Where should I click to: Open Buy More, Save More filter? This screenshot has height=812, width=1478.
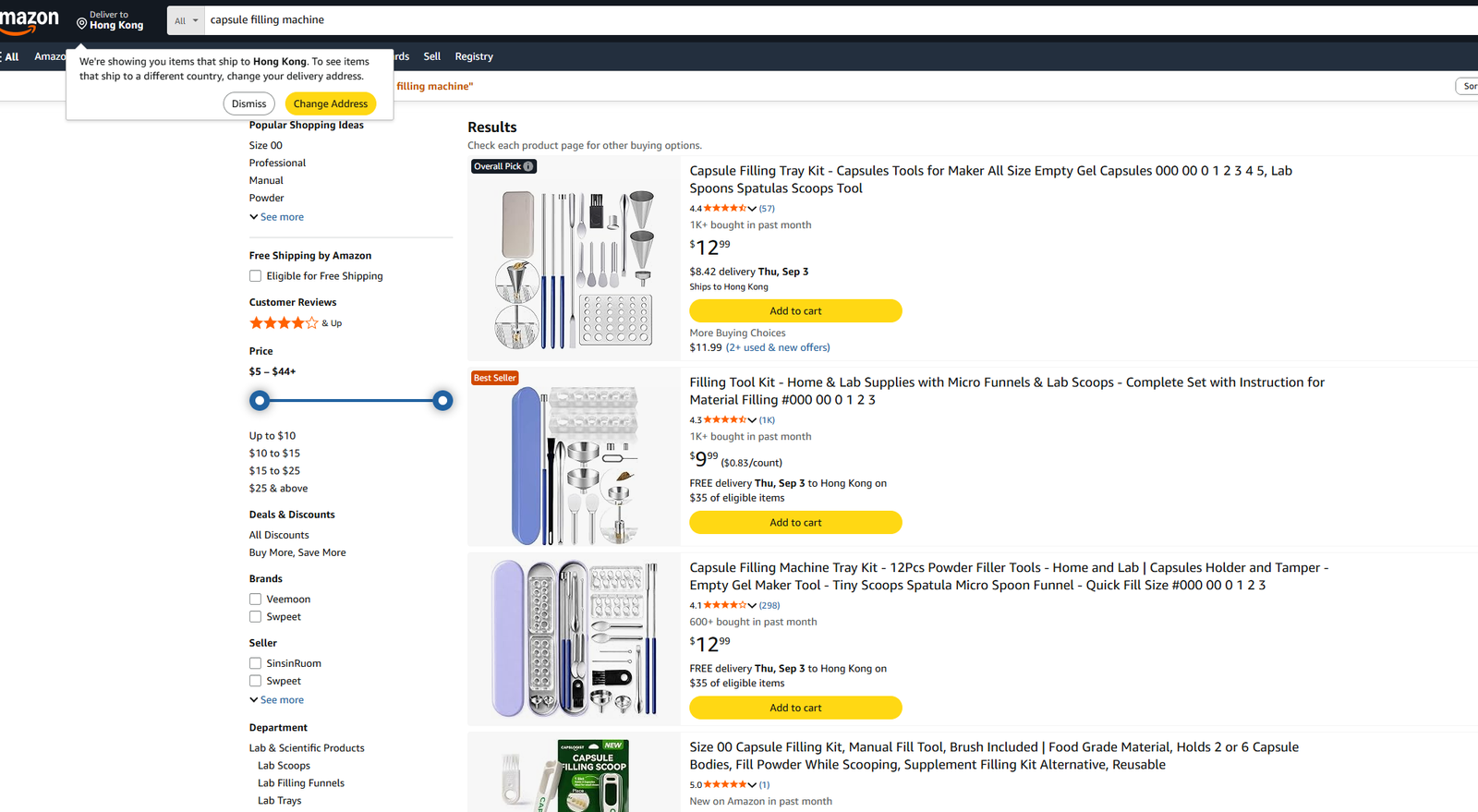[x=297, y=552]
